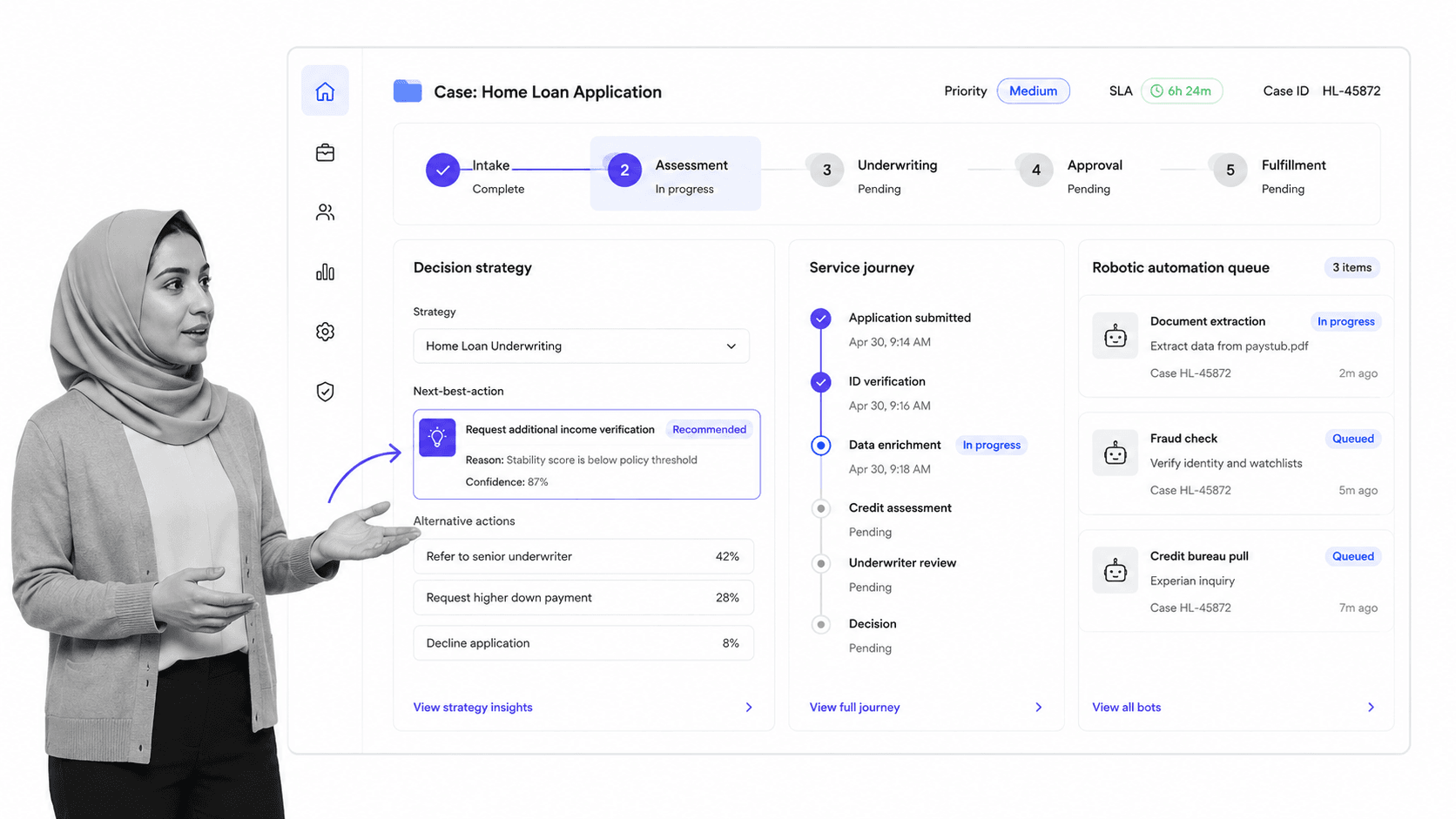Image resolution: width=1456 pixels, height=819 pixels.
Task: Click arrow next to View full journey
Action: [x=1038, y=708]
